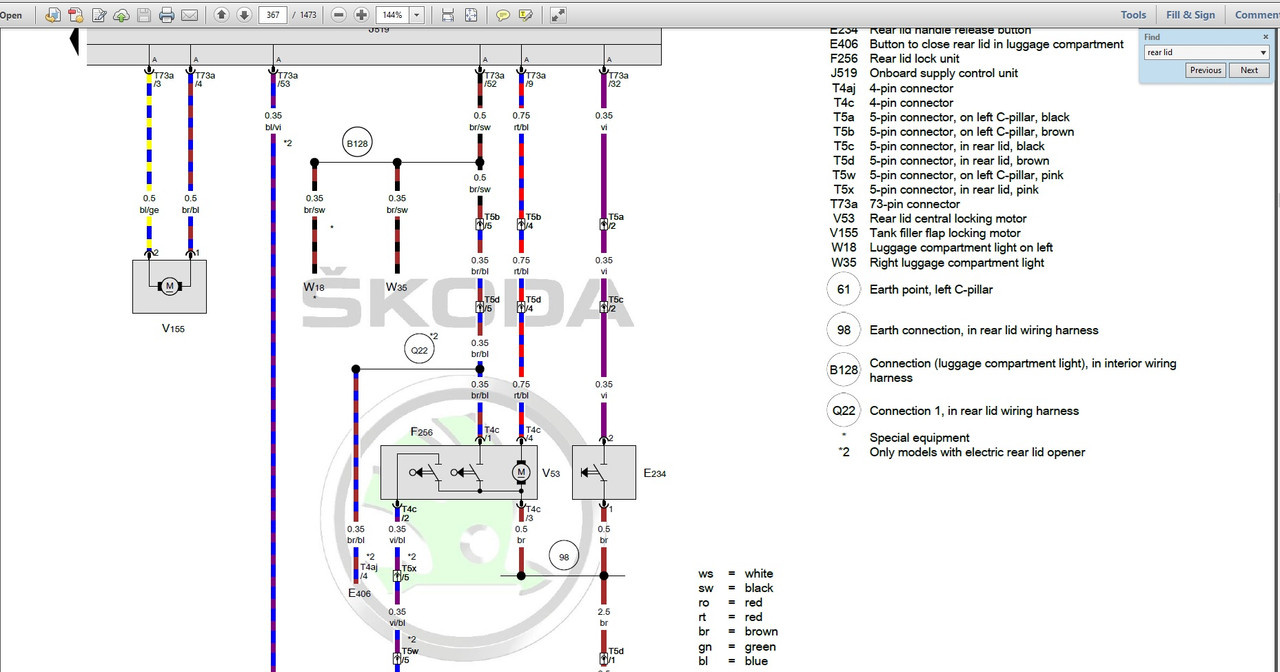Viewport: 1280px width, 672px height.
Task: Click the read mode expand icon
Action: coord(558,15)
